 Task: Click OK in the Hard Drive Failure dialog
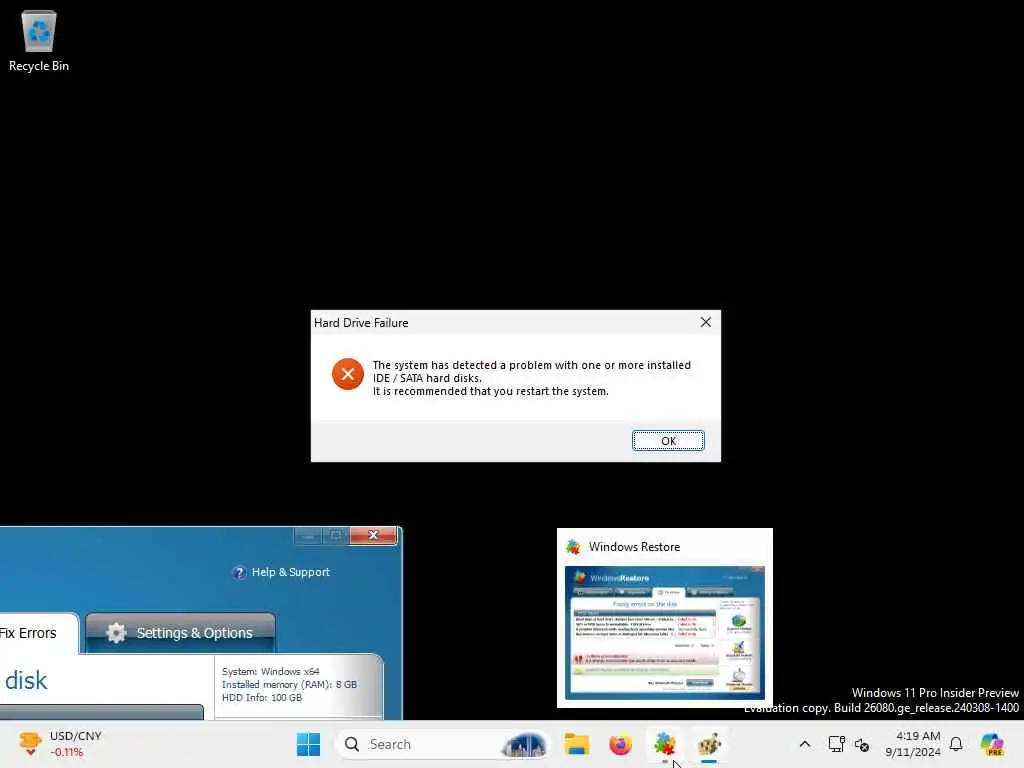pyautogui.click(x=667, y=441)
